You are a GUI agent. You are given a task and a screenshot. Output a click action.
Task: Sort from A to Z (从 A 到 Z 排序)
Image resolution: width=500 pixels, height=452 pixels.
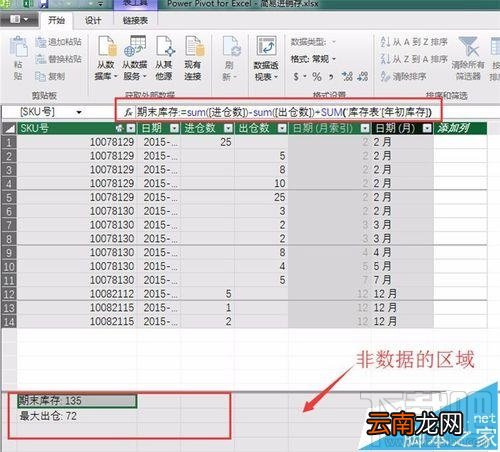pyautogui.click(x=414, y=42)
